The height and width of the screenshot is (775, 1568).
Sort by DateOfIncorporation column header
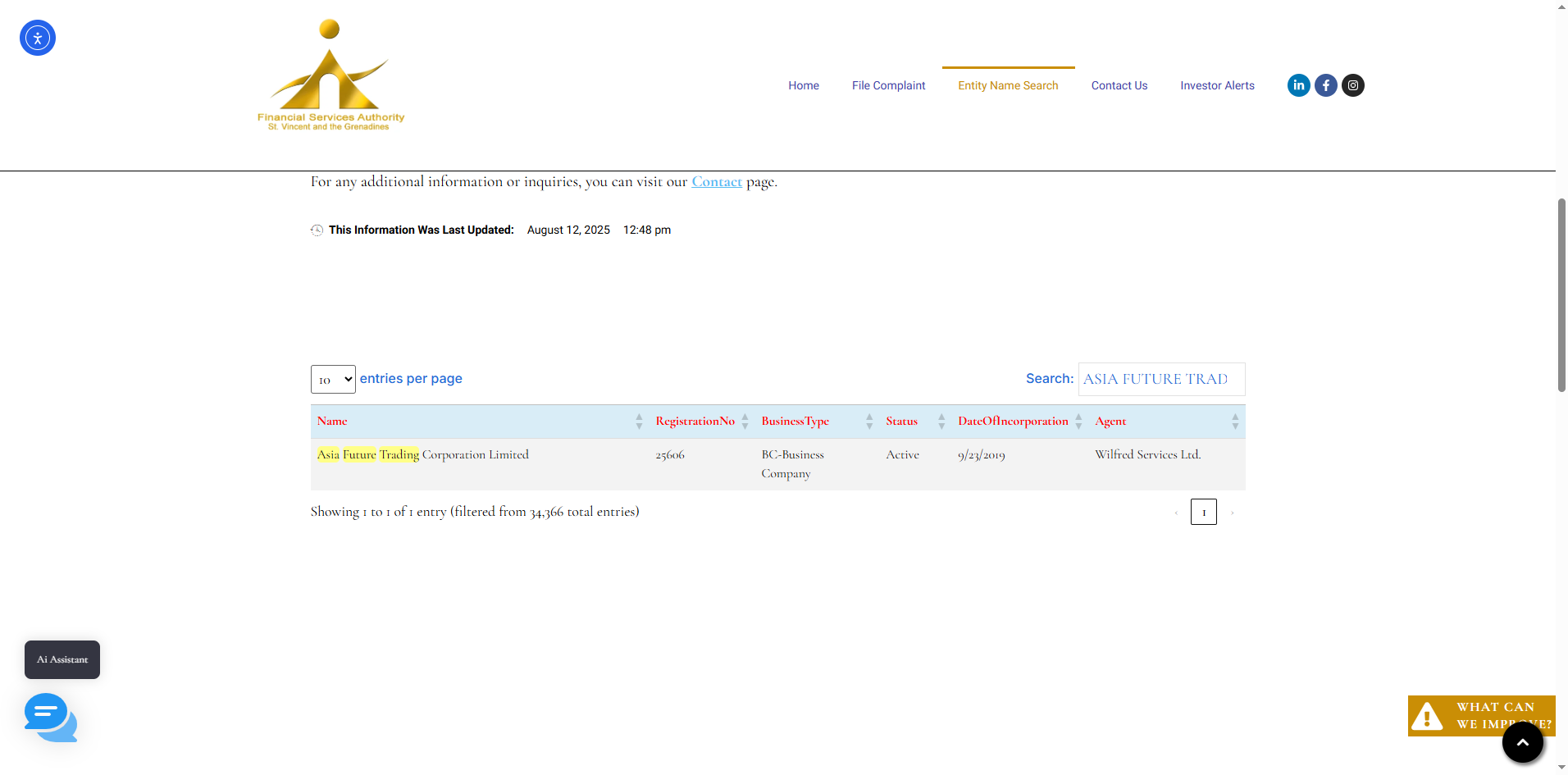pyautogui.click(x=1013, y=422)
